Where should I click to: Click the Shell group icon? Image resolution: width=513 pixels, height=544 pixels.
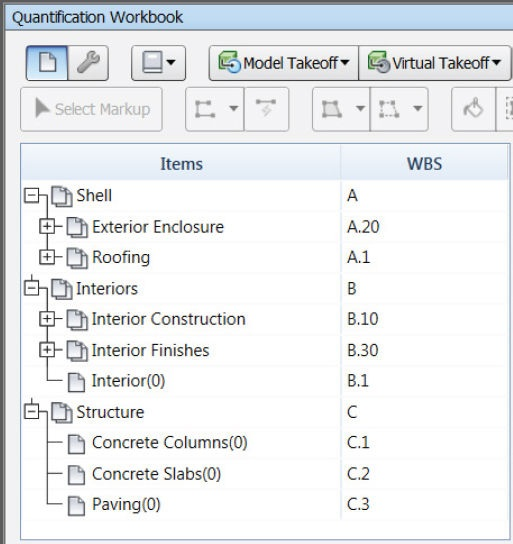62,196
